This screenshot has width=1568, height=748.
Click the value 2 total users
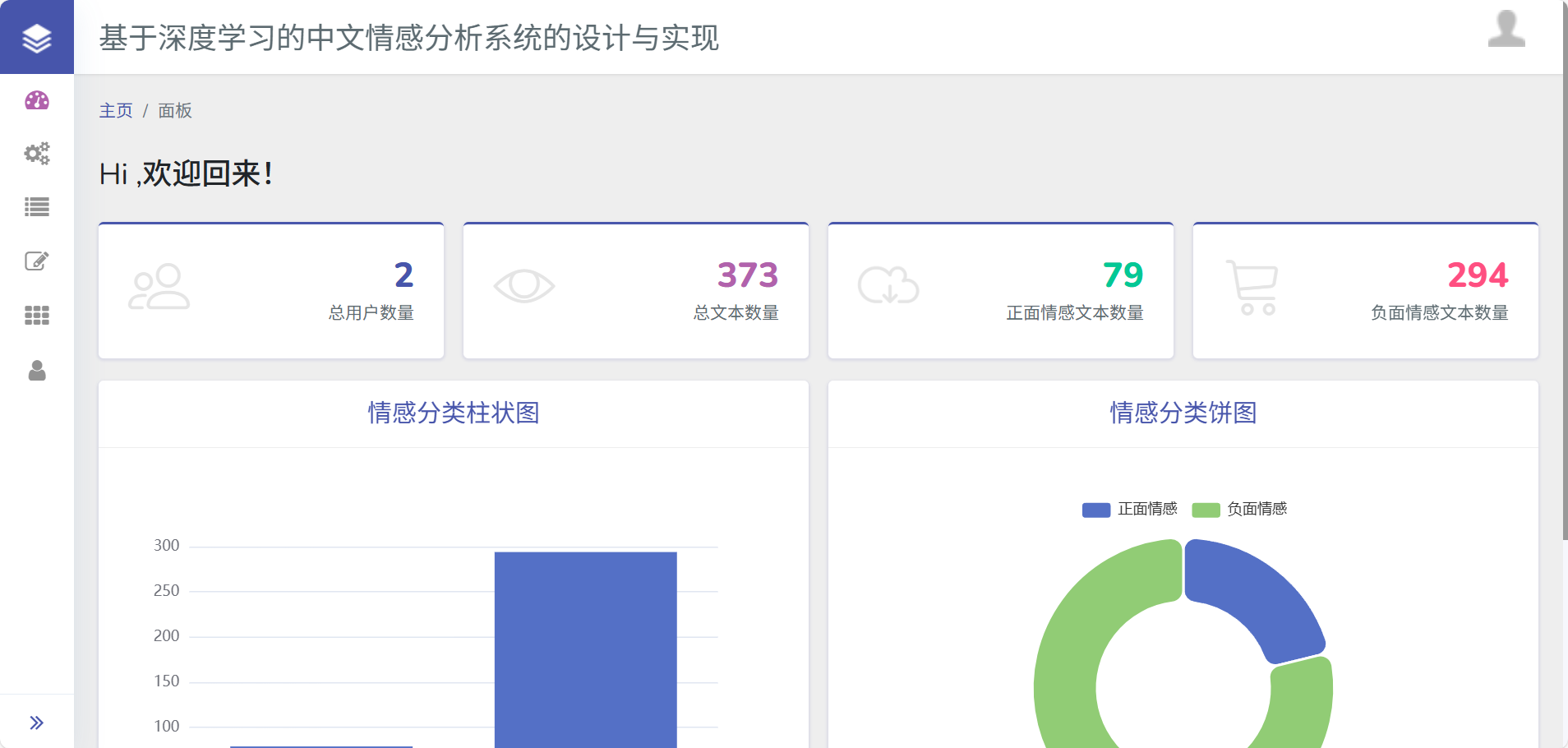[404, 275]
